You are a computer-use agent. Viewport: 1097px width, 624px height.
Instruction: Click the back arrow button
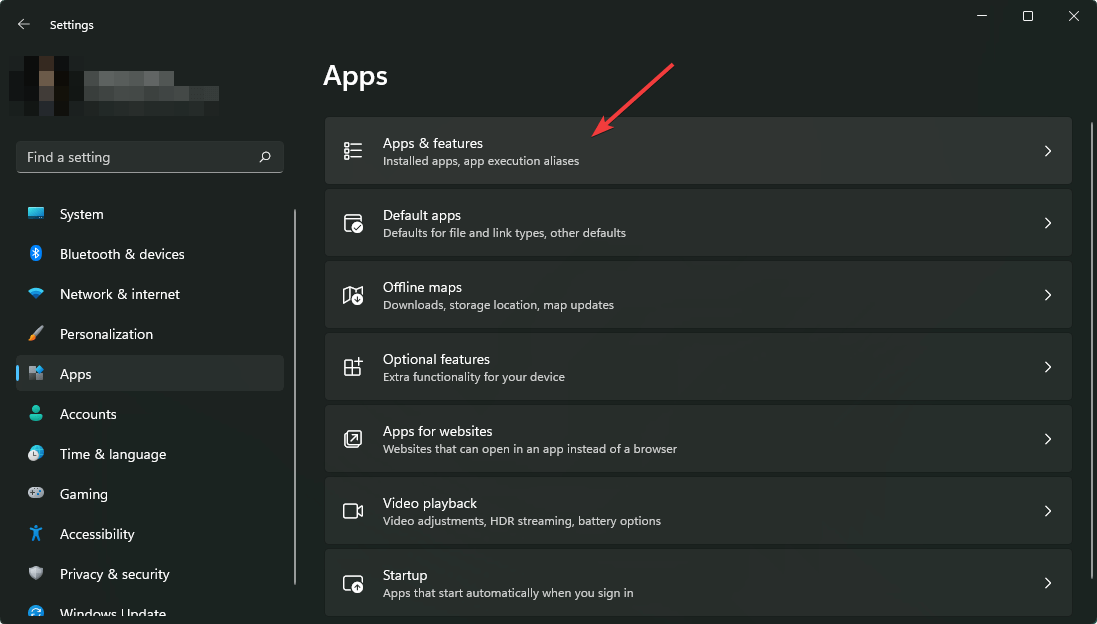23,24
